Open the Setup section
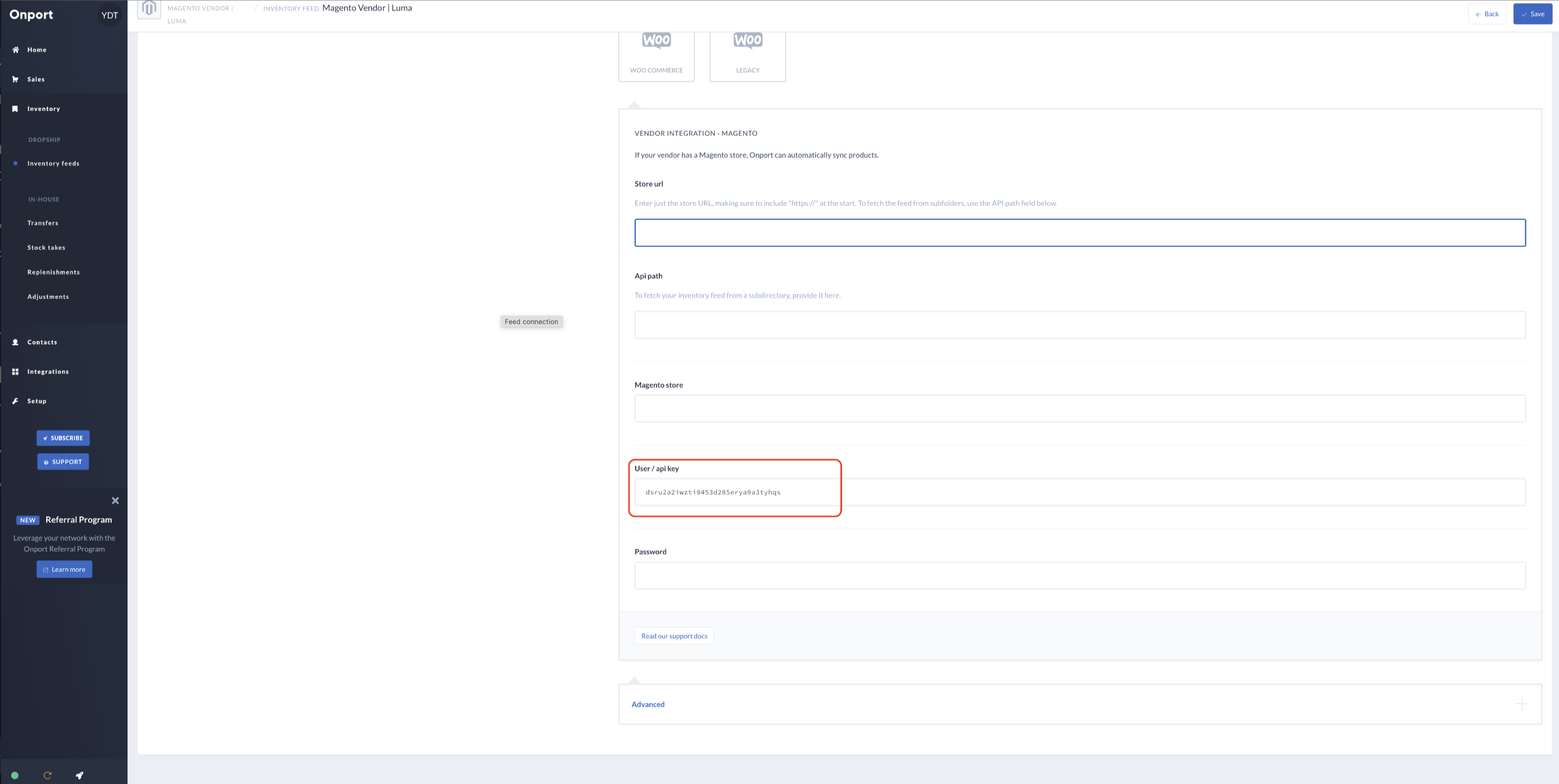The width and height of the screenshot is (1559, 784). tap(36, 402)
